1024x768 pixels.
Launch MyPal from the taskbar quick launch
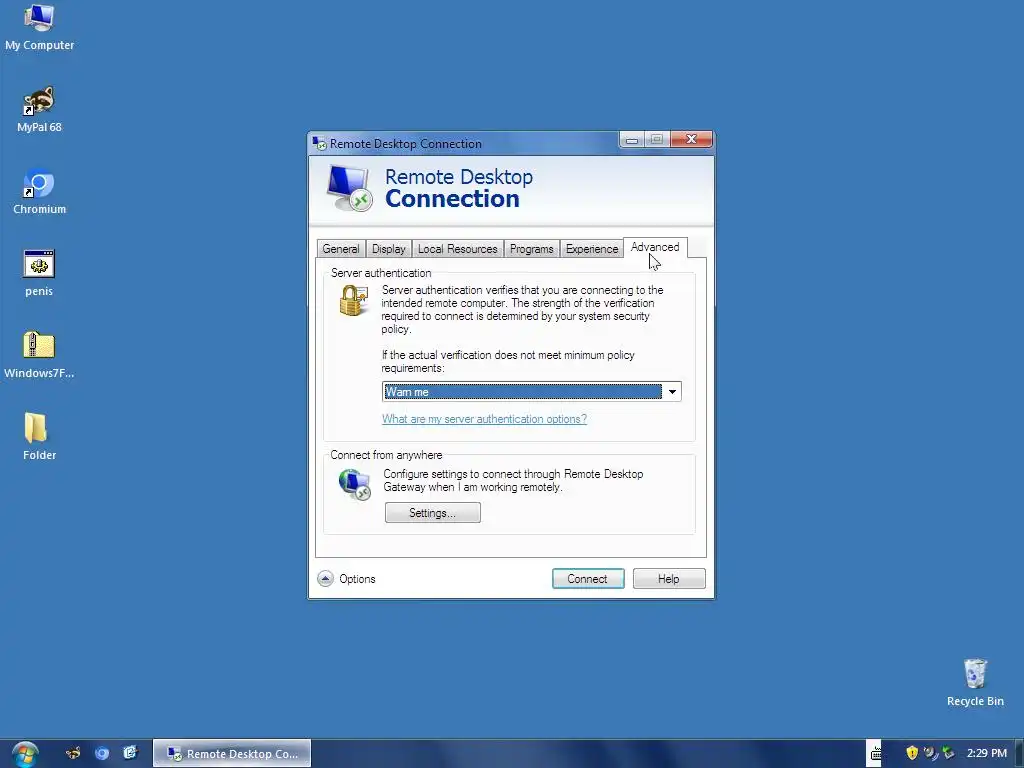coord(73,753)
